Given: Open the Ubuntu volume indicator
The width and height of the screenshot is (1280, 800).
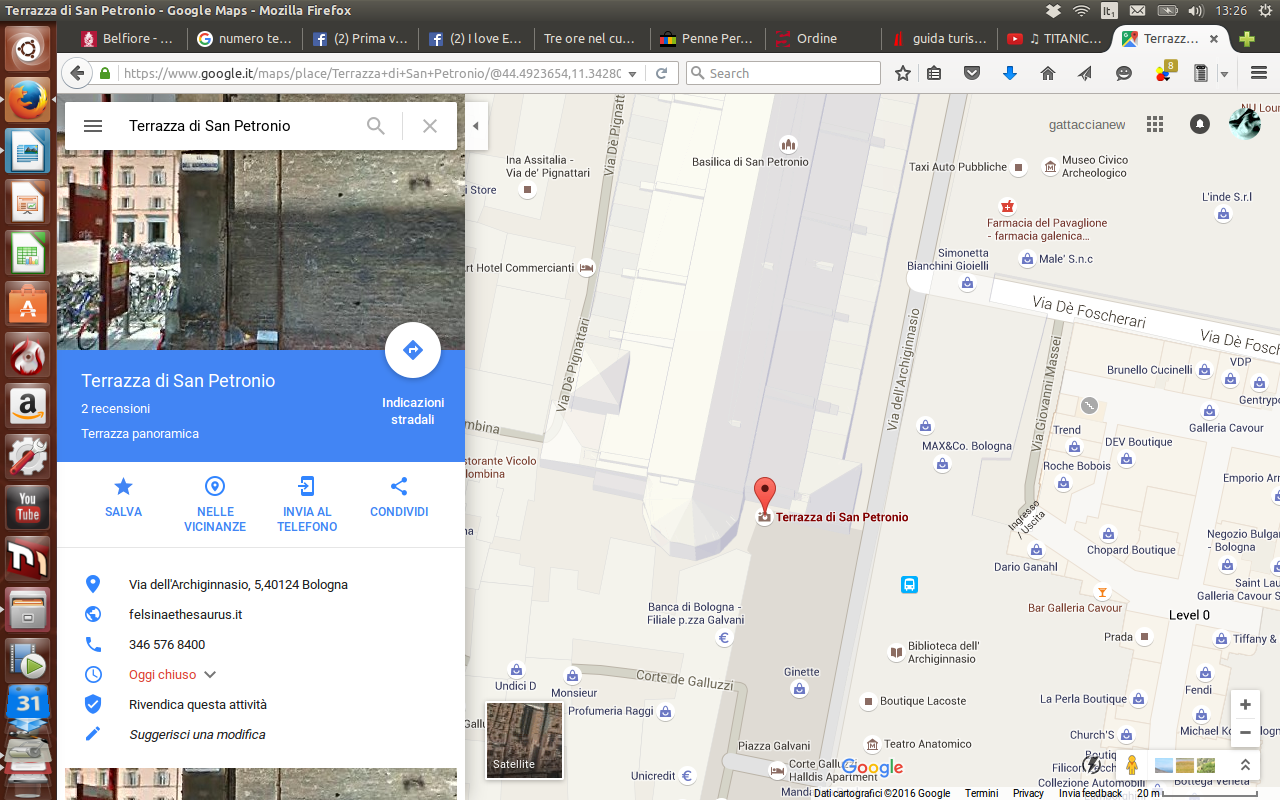Looking at the screenshot, I should tap(1195, 11).
